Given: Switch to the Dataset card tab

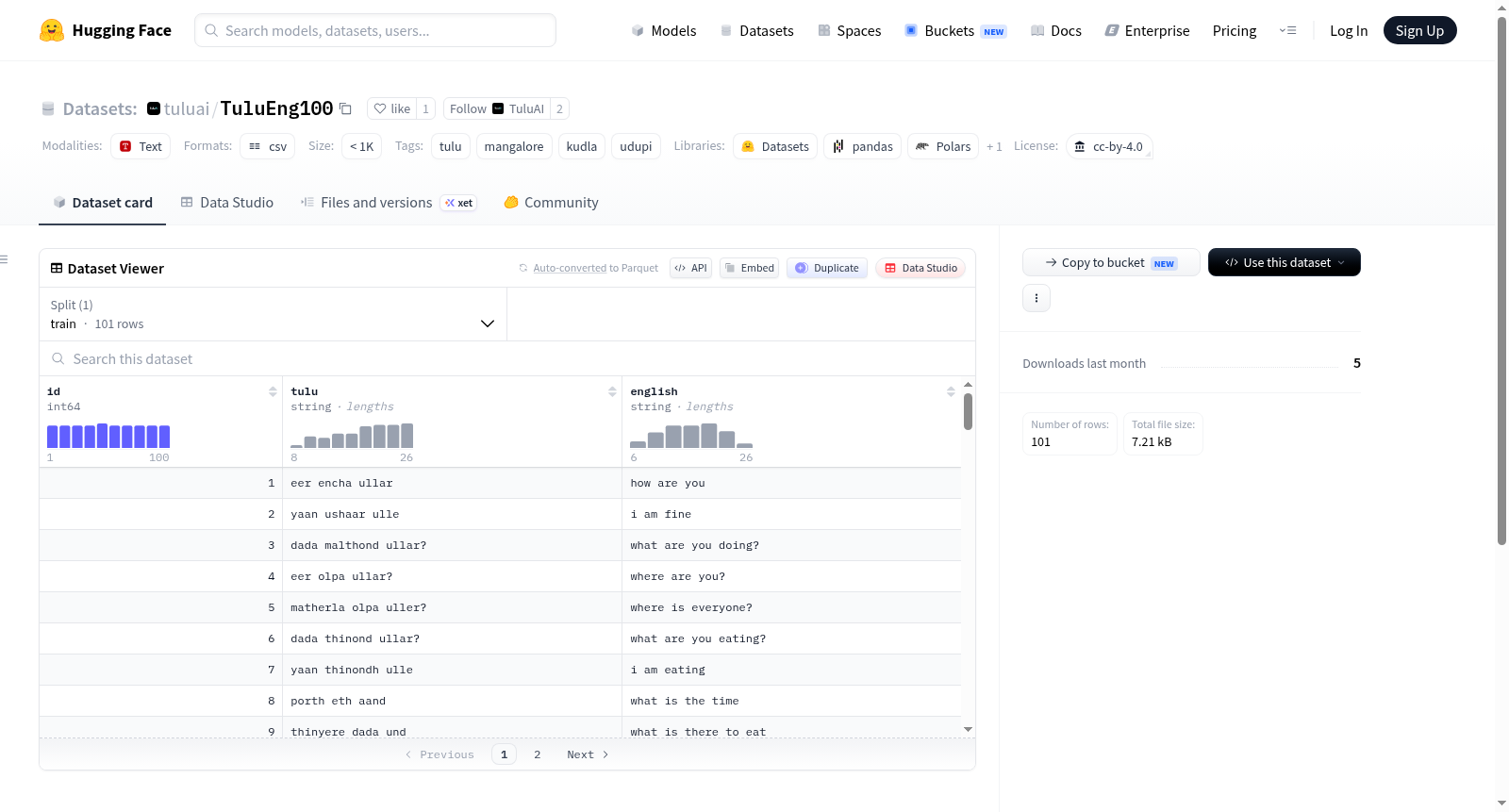Looking at the screenshot, I should [103, 203].
